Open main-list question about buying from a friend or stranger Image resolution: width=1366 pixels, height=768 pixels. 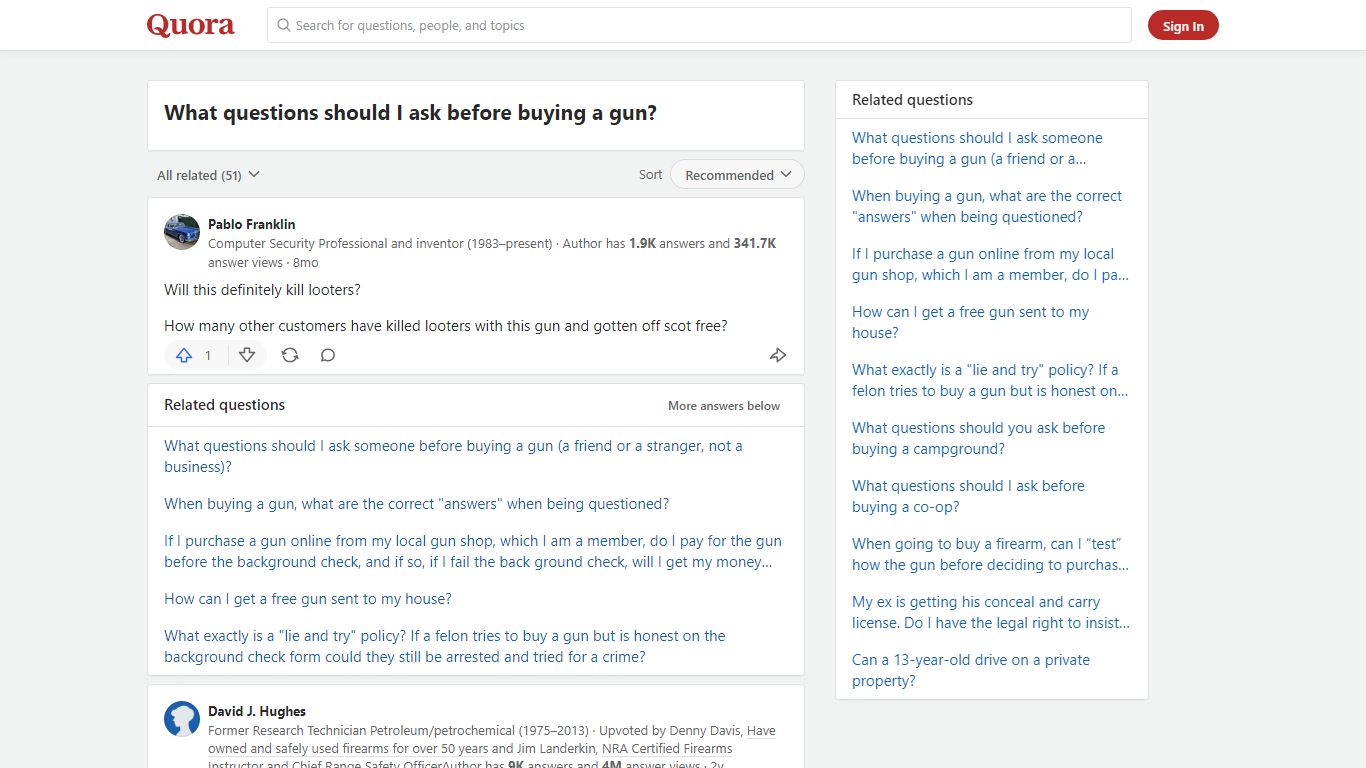453,456
